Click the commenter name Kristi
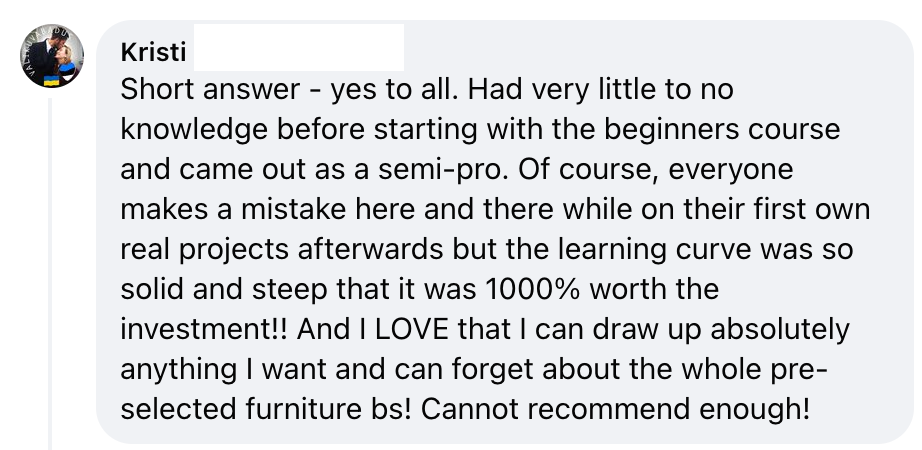Screen dimensions: 922x450 click(x=152, y=53)
